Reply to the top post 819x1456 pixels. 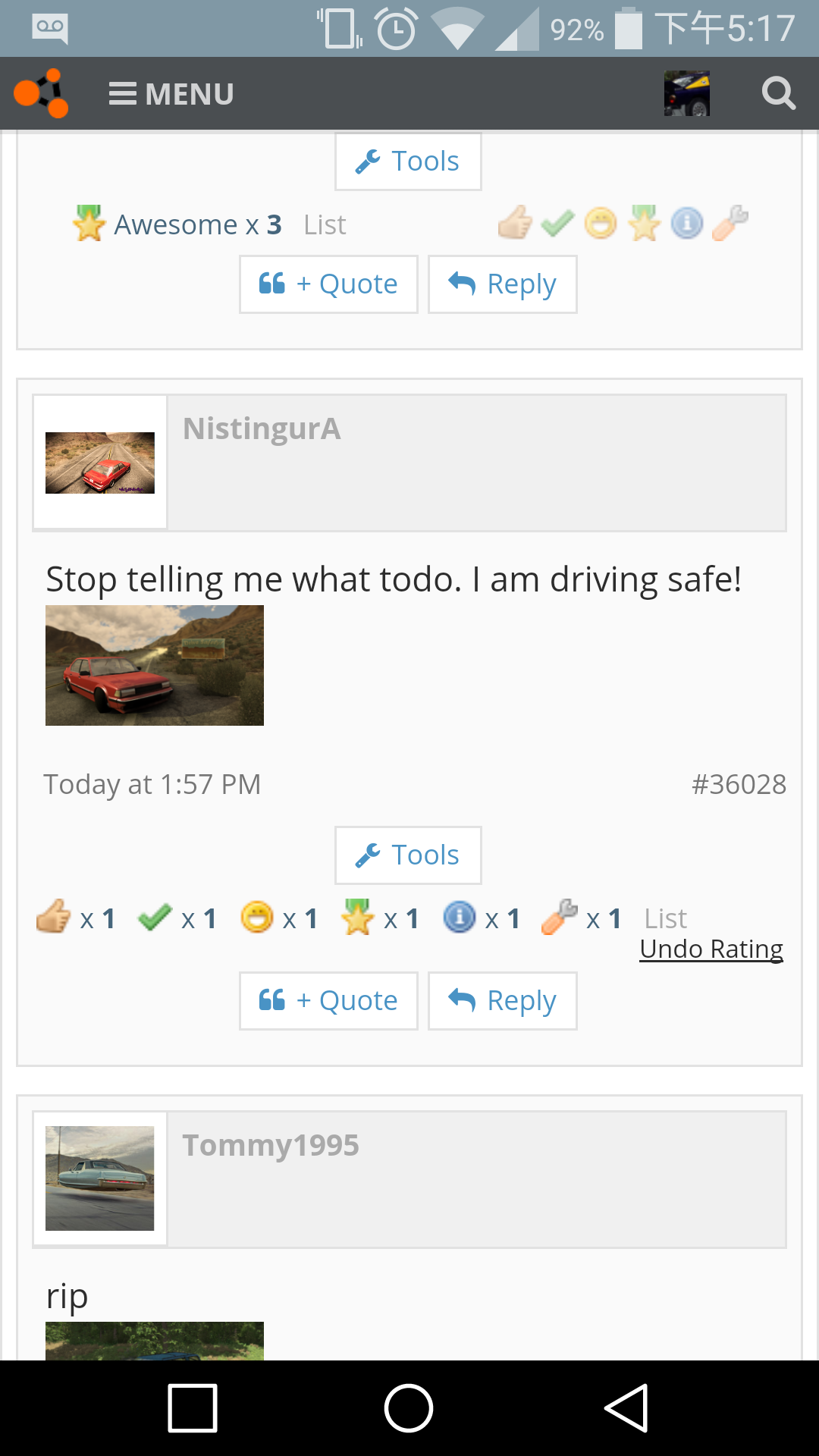[x=502, y=284]
